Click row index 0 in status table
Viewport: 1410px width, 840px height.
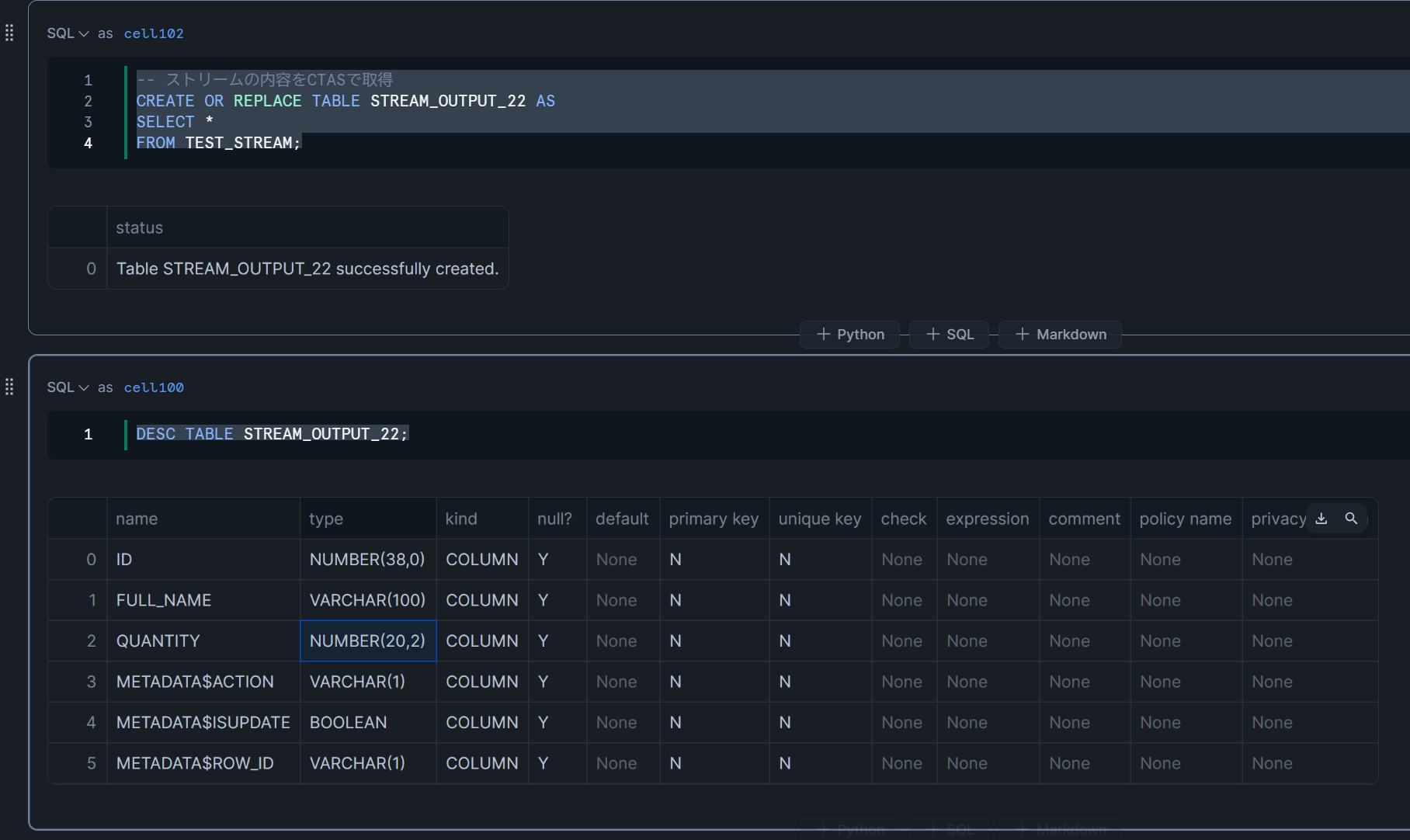pyautogui.click(x=78, y=269)
